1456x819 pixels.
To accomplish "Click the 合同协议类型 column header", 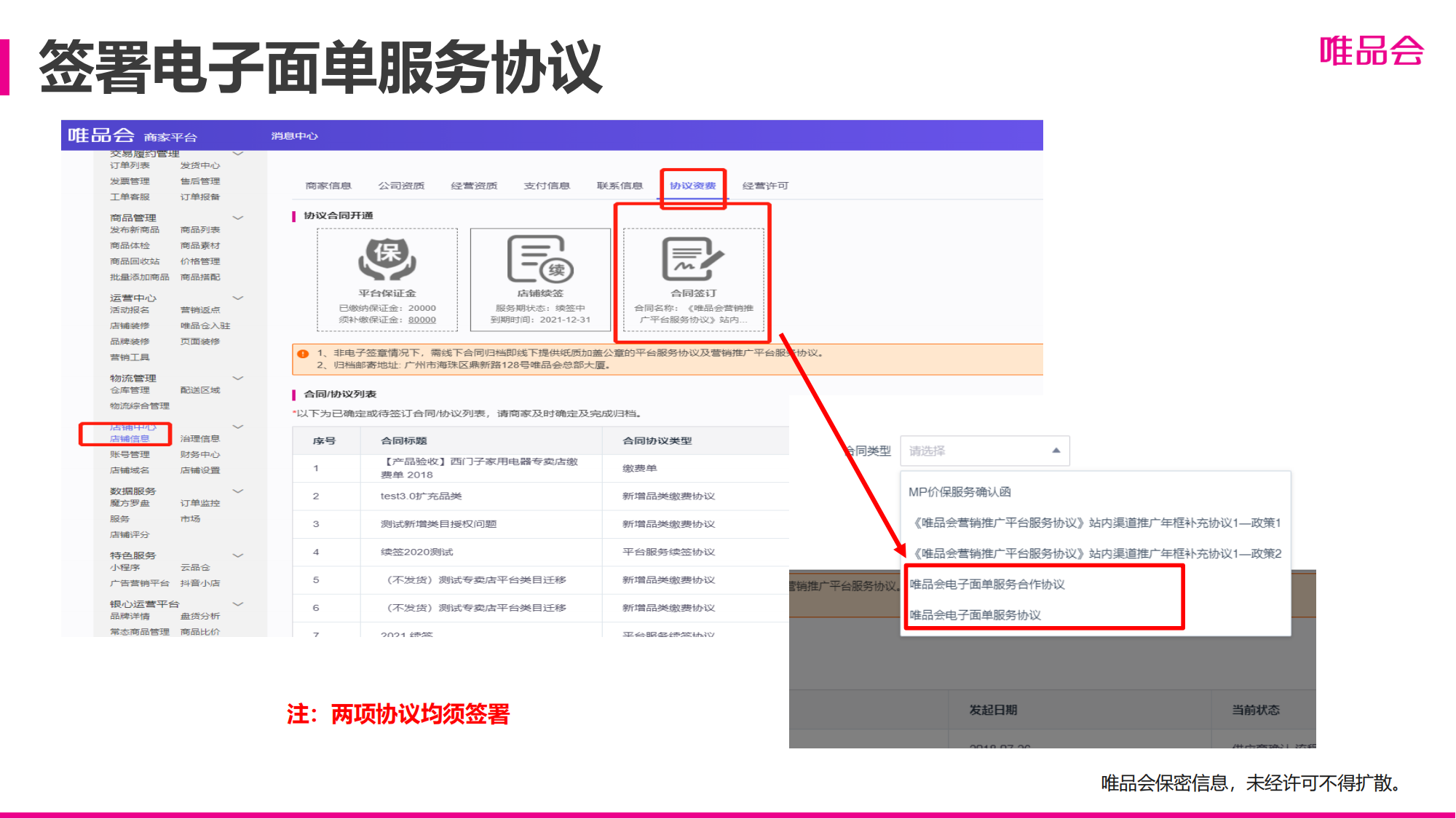I will point(657,440).
